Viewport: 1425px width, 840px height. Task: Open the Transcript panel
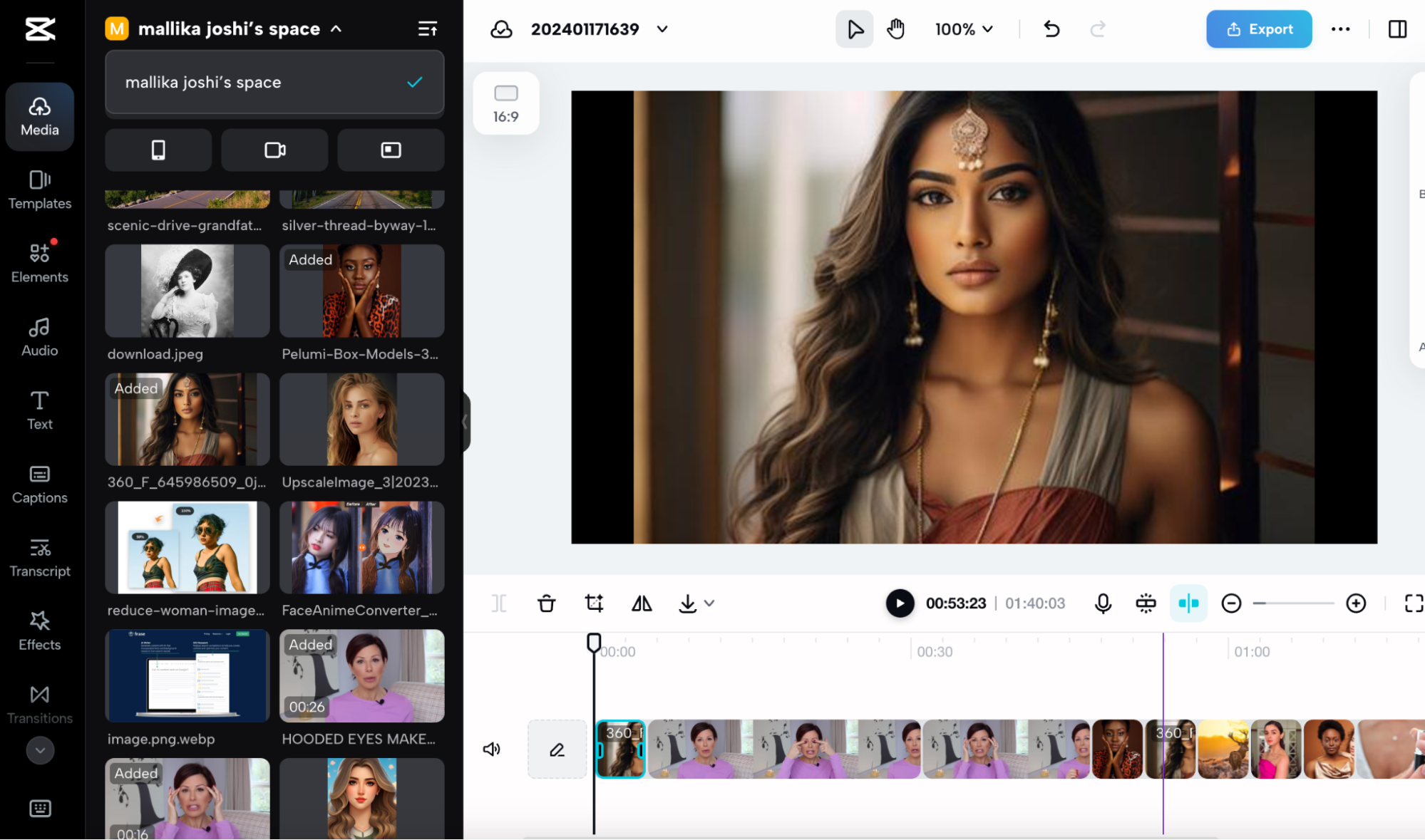point(40,558)
